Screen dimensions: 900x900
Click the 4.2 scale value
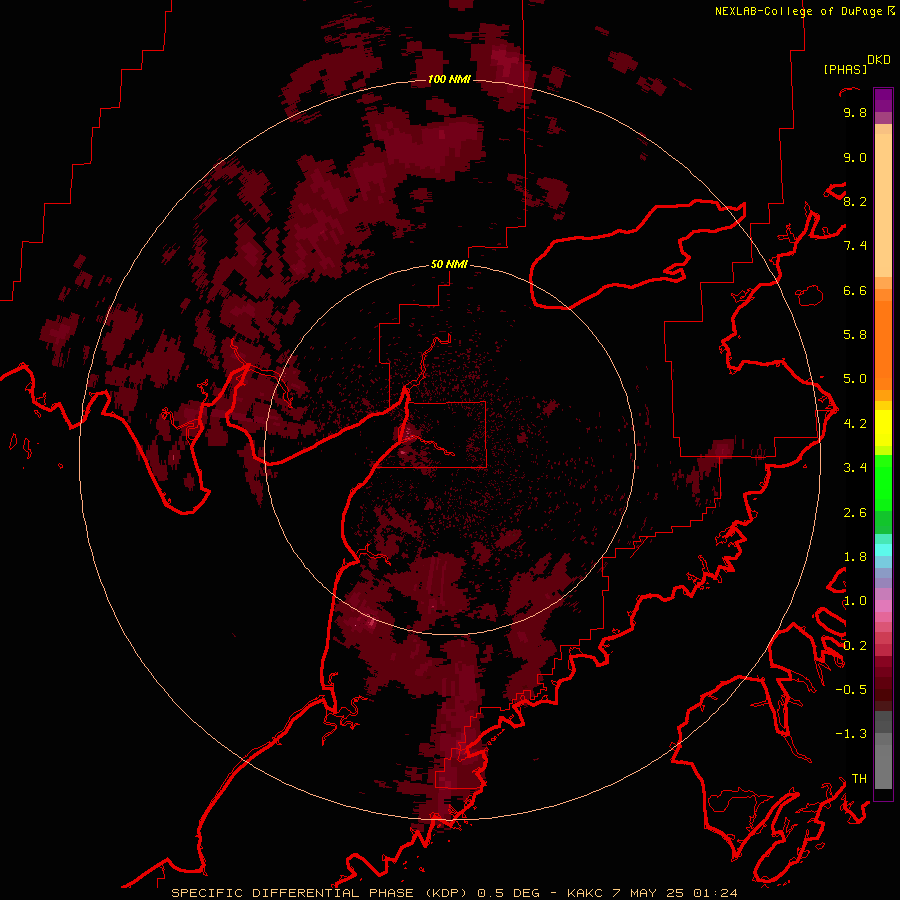point(855,424)
